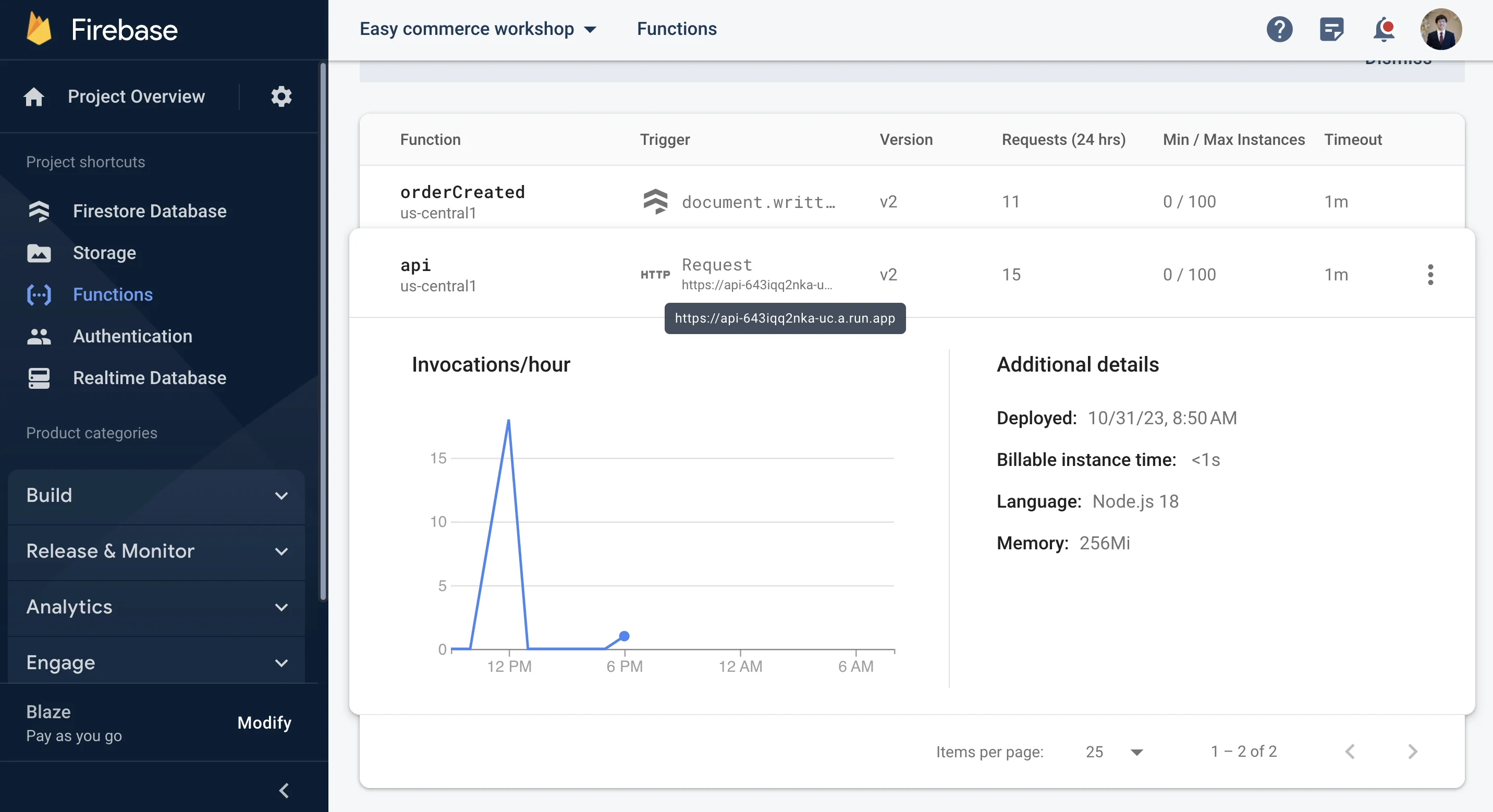Image resolution: width=1493 pixels, height=812 pixels.
Task: Go to previous page of functions
Action: tap(1350, 752)
